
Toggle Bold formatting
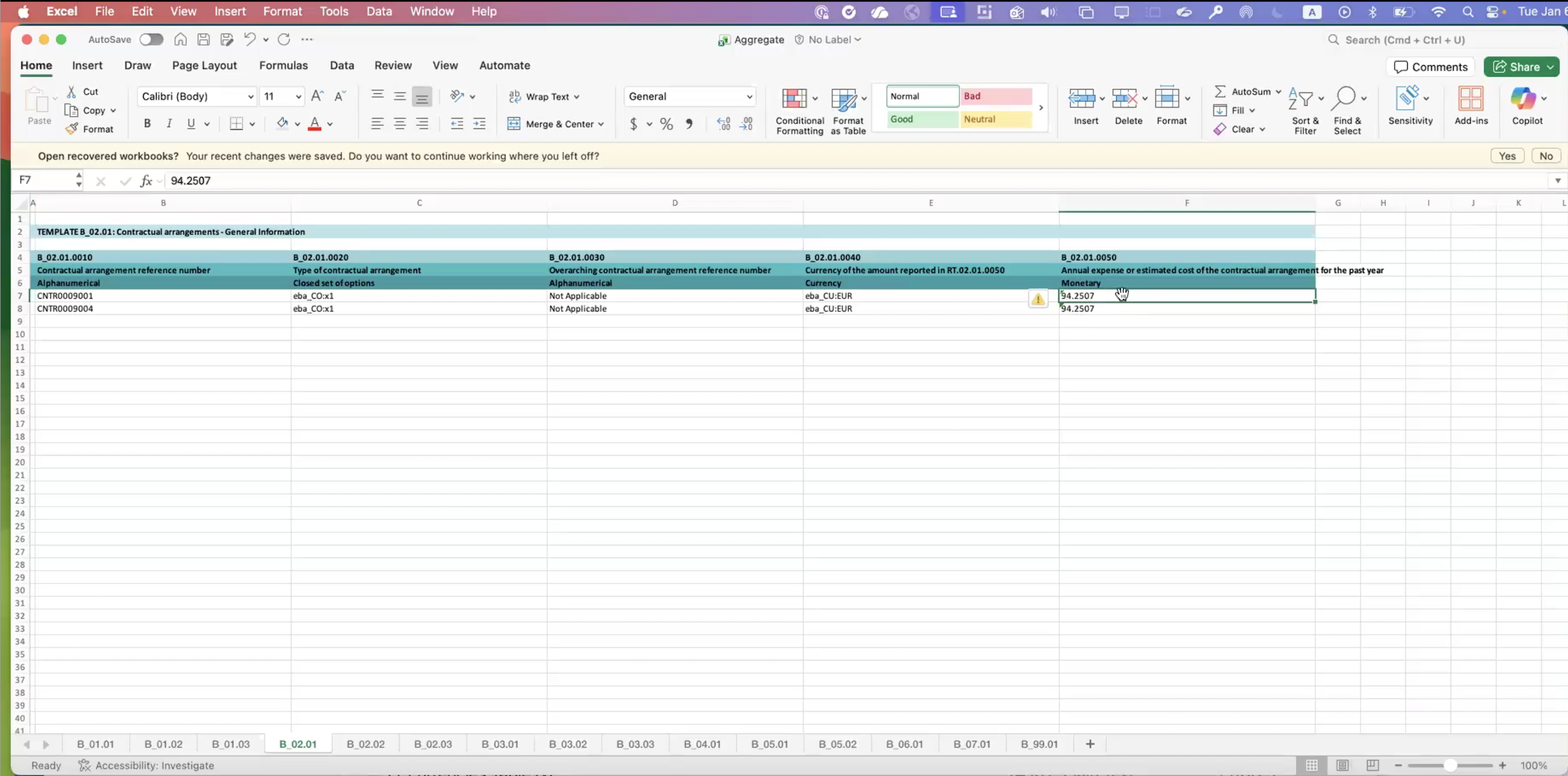[x=146, y=123]
